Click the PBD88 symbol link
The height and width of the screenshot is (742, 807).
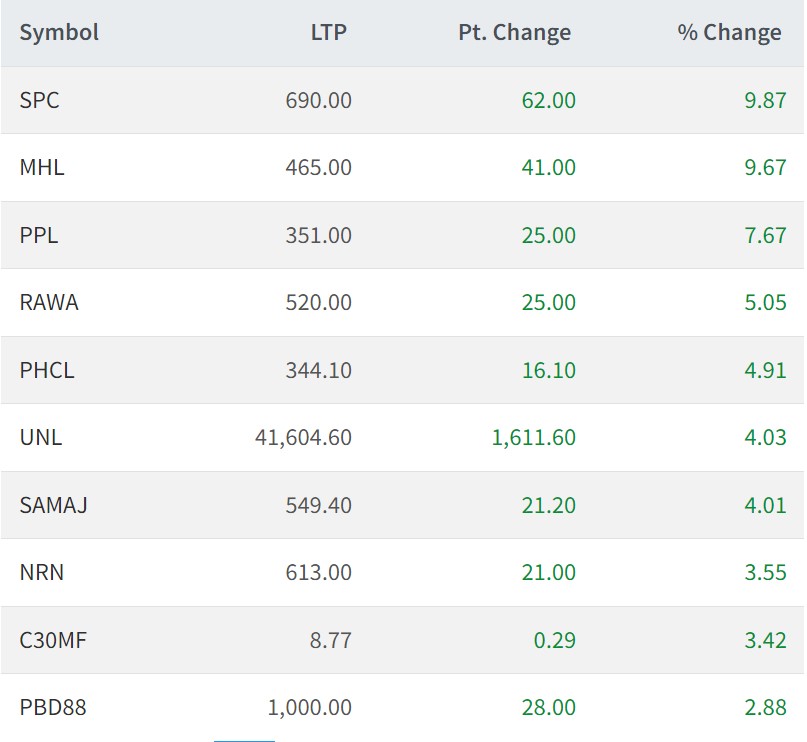53,707
